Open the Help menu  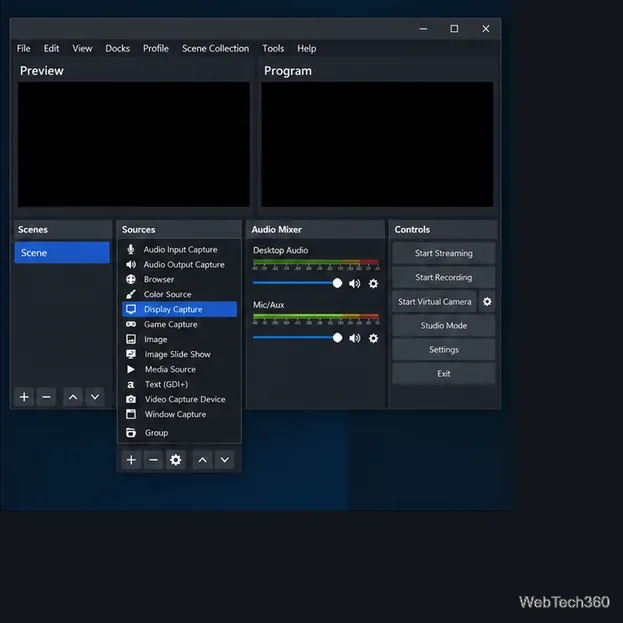[x=307, y=48]
